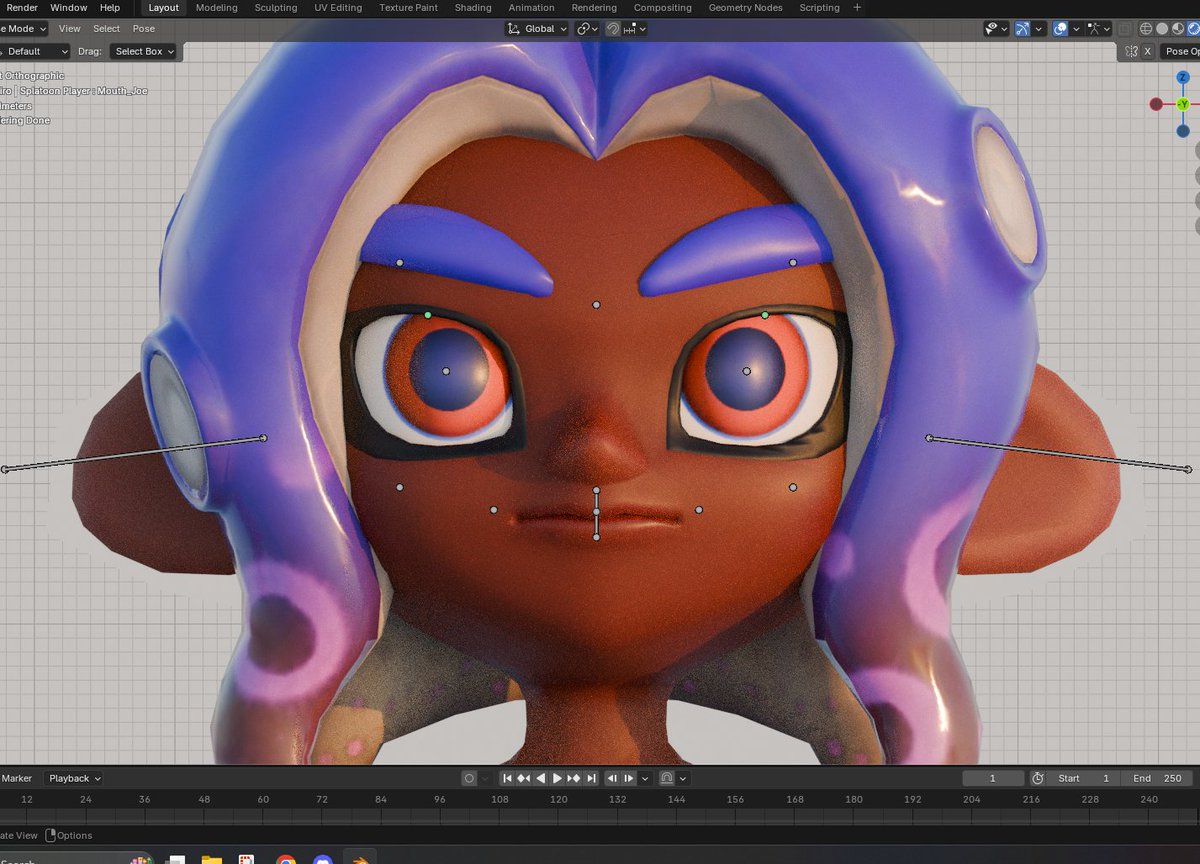Jump to the last frame
This screenshot has width=1200, height=864.
pyautogui.click(x=591, y=778)
